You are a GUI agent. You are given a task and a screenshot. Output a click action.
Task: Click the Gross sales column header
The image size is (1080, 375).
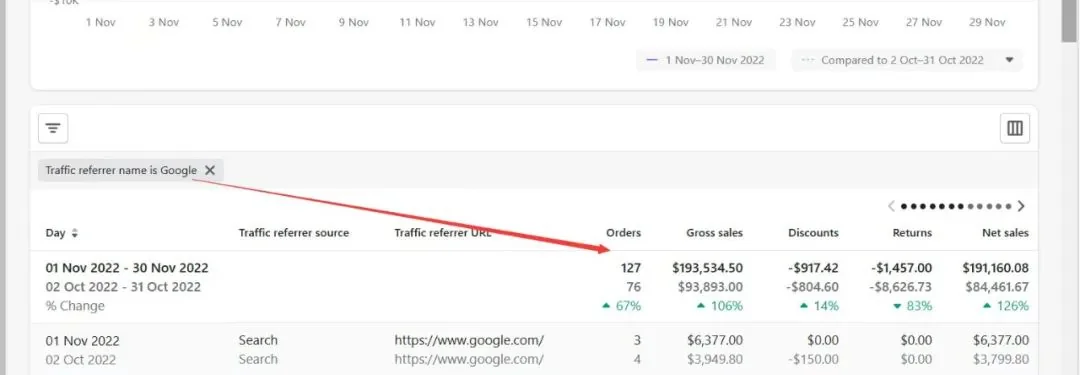pos(714,233)
